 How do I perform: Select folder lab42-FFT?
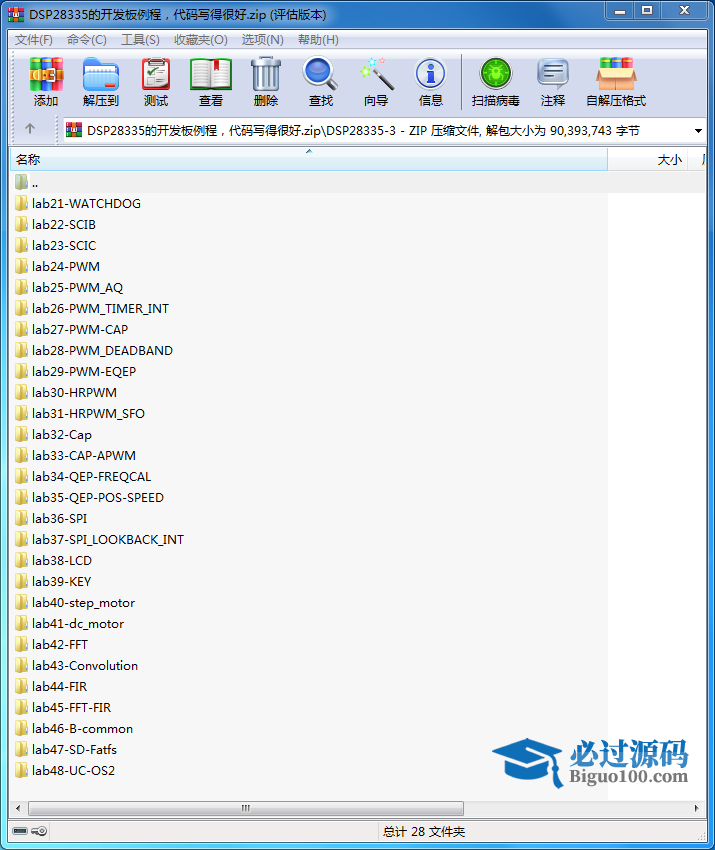51,645
